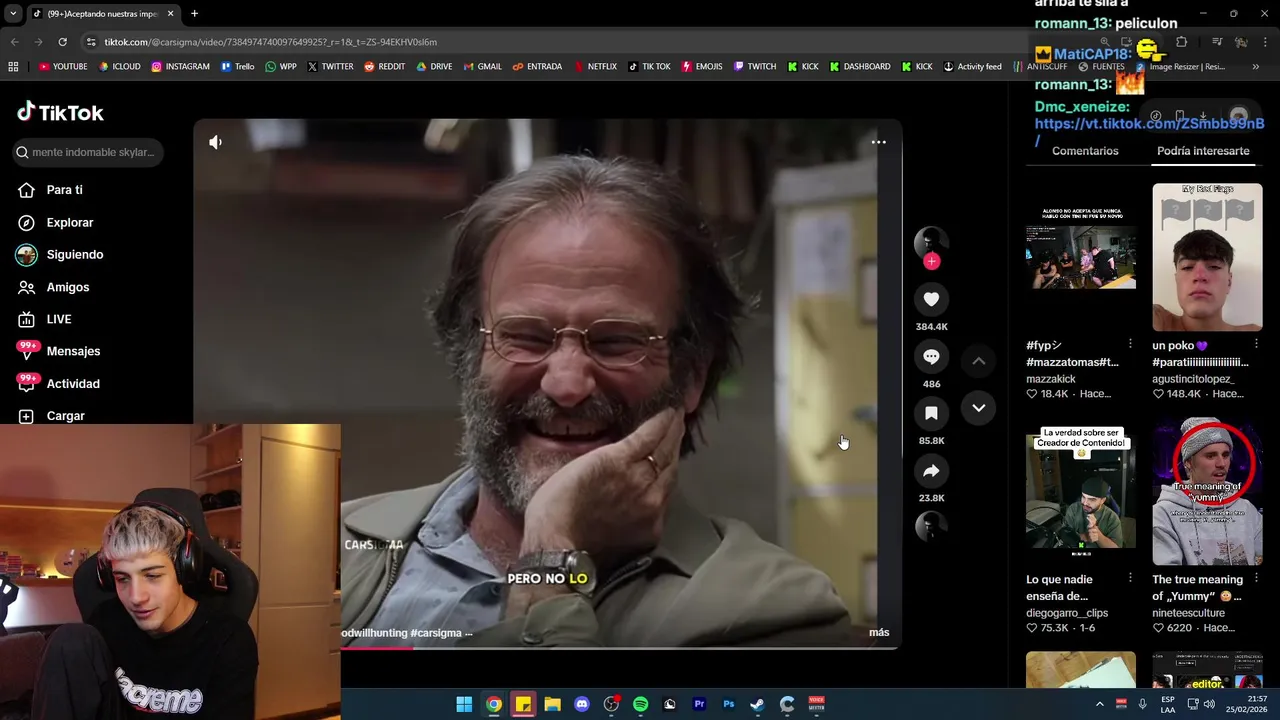Open options for 'Lo que nadie enseña' video
The image size is (1280, 720).
(x=1130, y=578)
